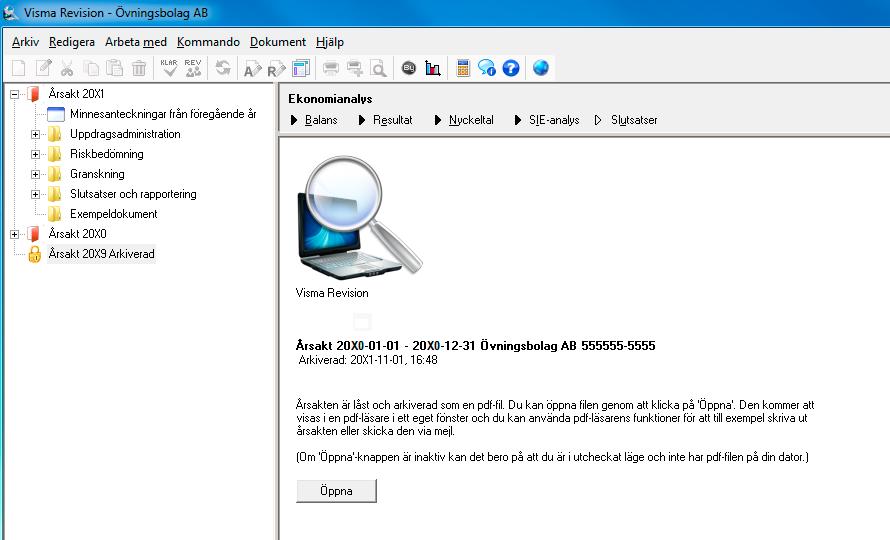Screen dimensions: 890x540
Task: Select the 'Årsakt 20X1' tree label
Action: (76, 94)
